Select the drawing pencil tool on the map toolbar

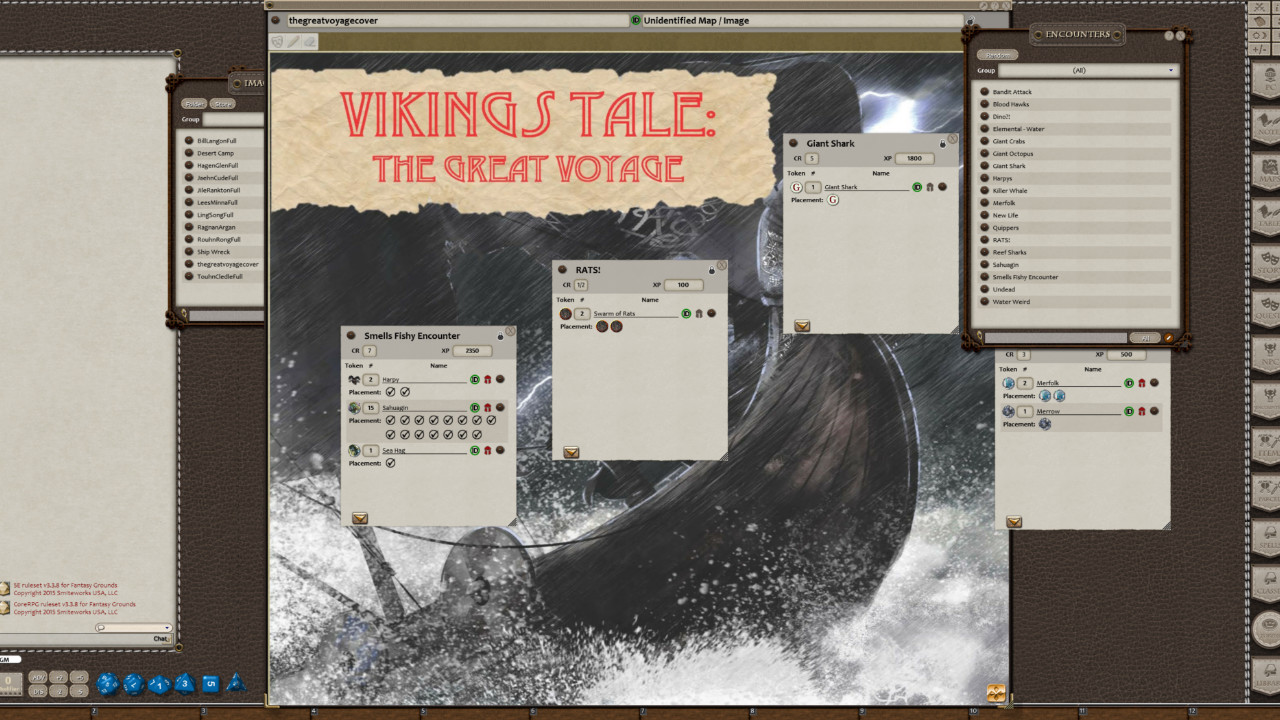coord(293,41)
